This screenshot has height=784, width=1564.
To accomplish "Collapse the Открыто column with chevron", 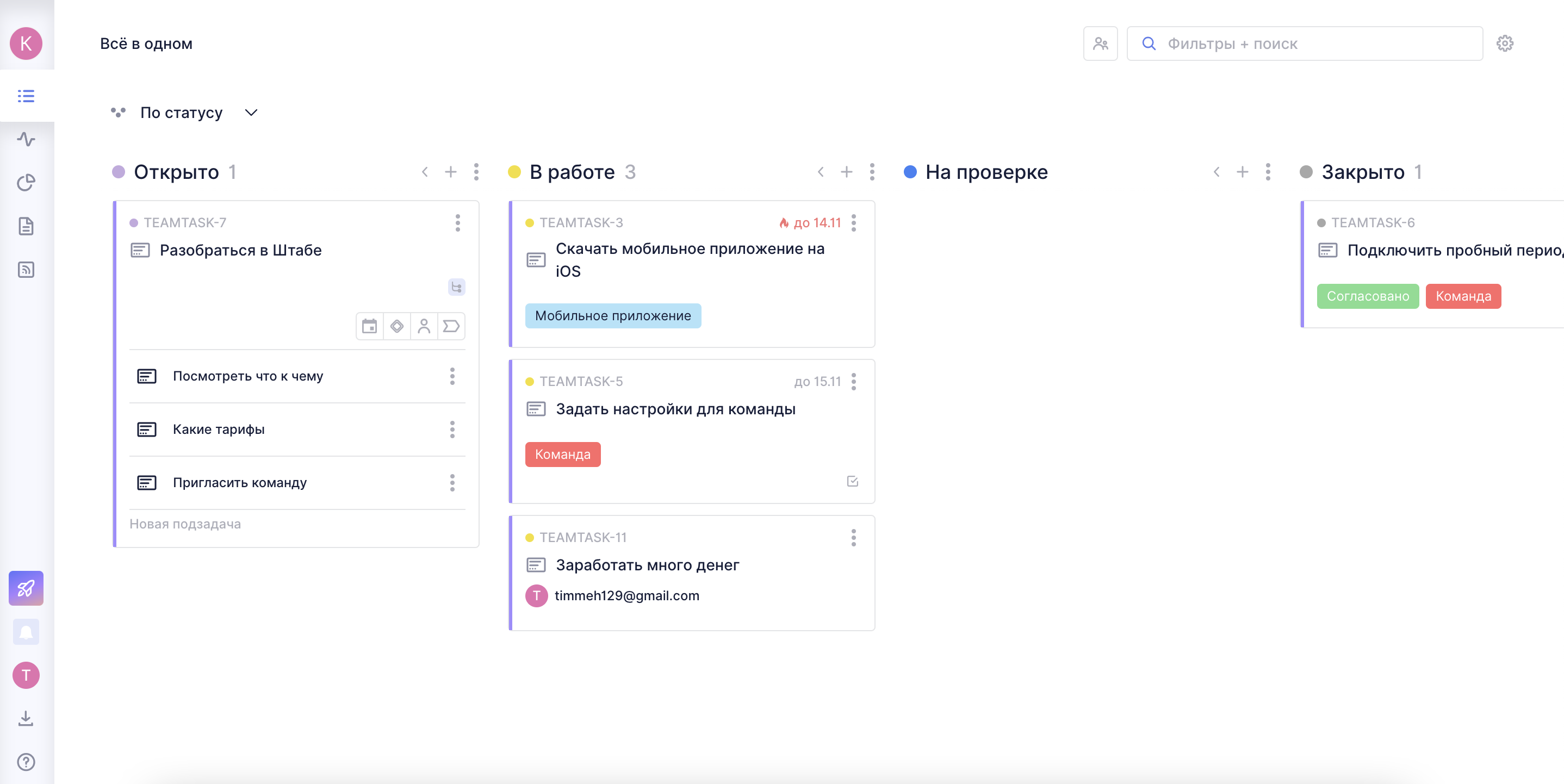I will [x=425, y=172].
